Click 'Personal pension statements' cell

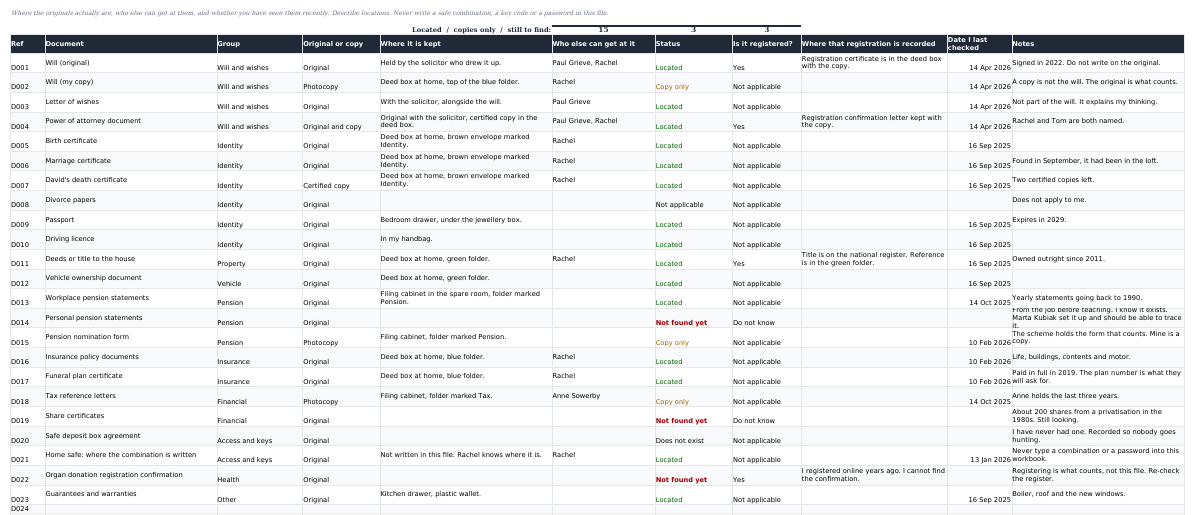point(131,318)
